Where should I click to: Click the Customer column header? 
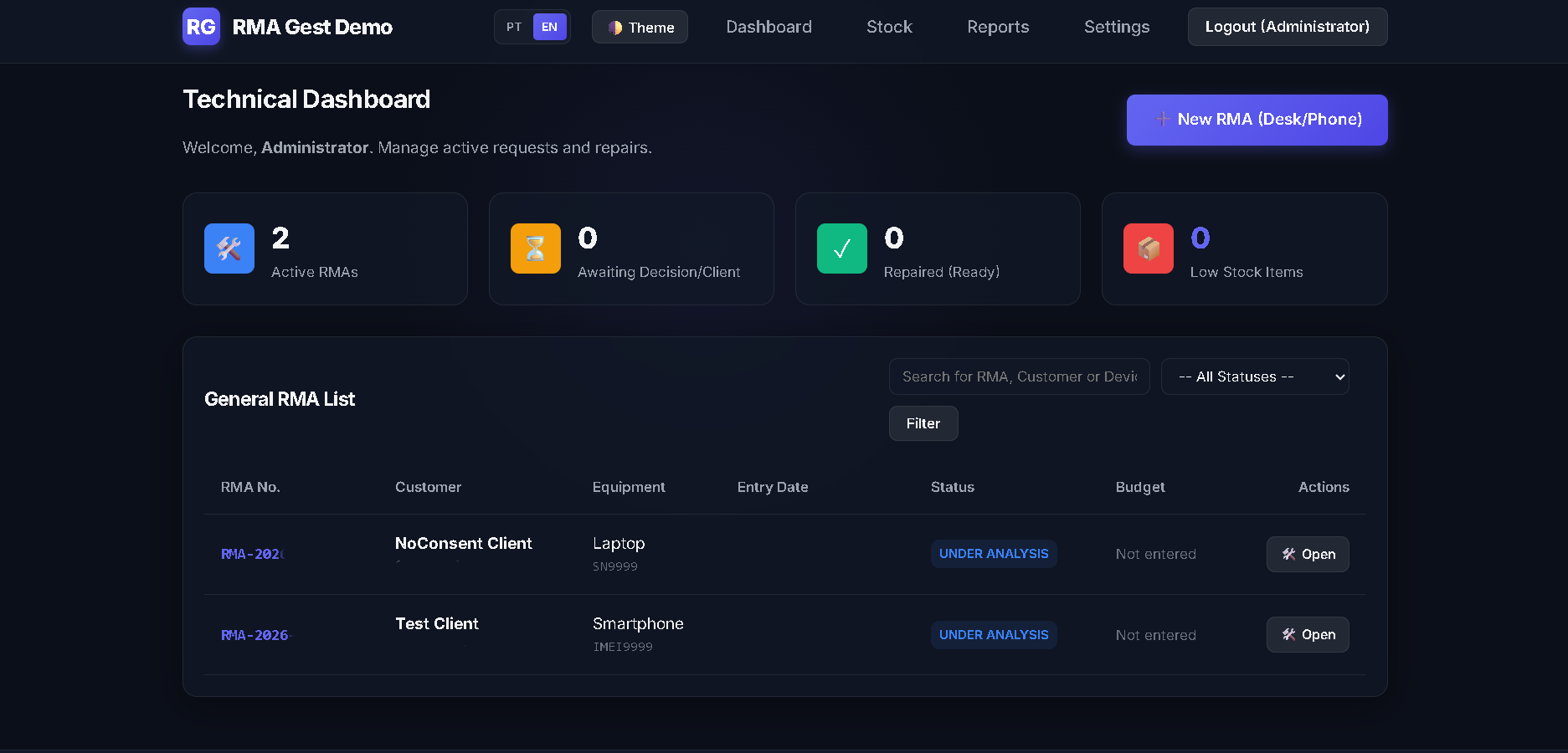(x=428, y=487)
